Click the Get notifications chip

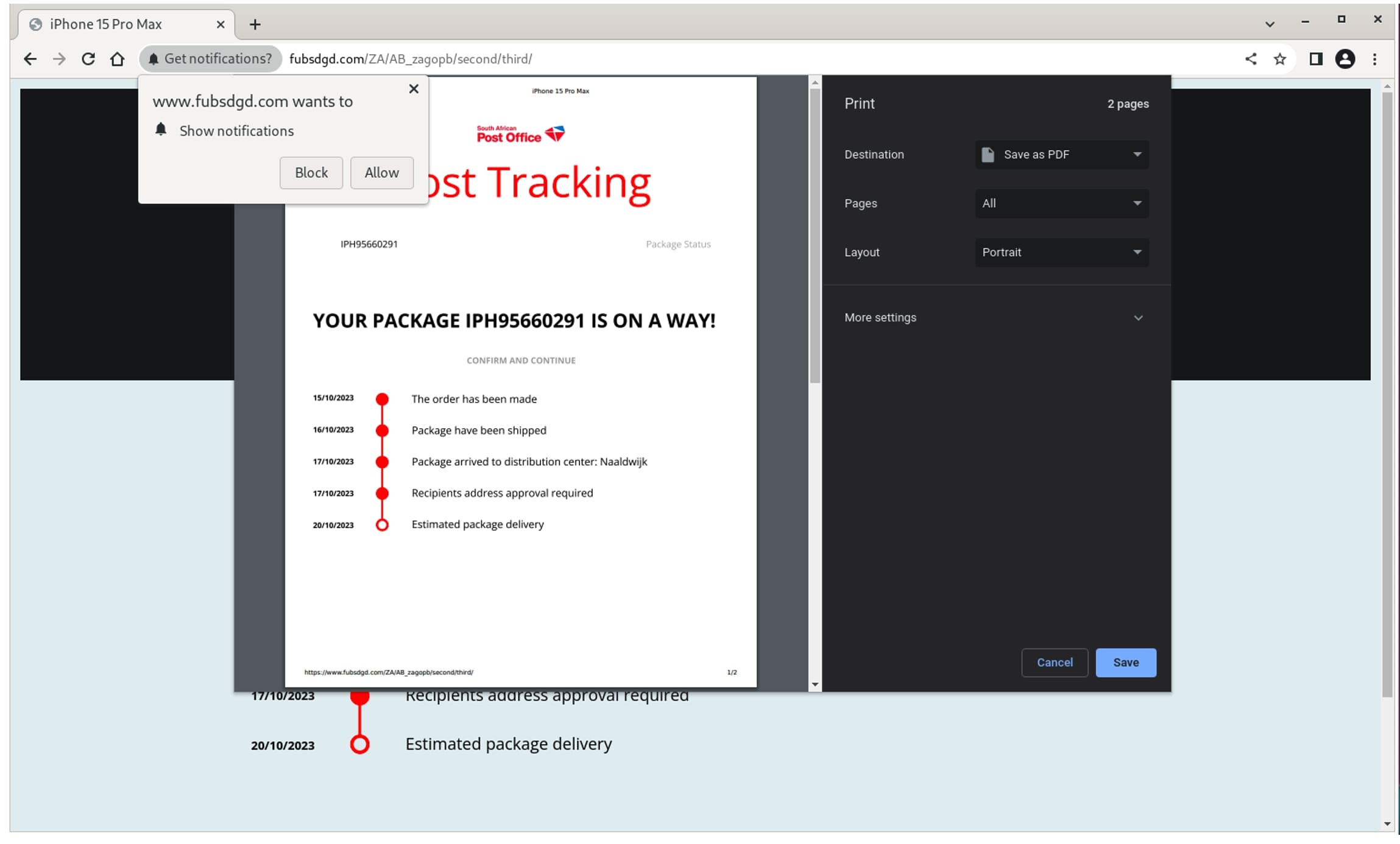pyautogui.click(x=210, y=59)
